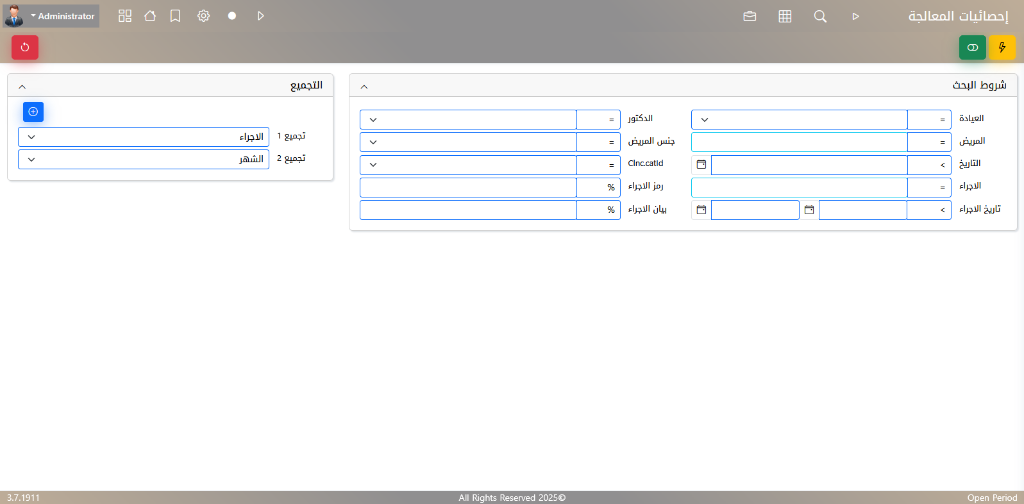Collapse the شروط البحث panel

[x=364, y=87]
